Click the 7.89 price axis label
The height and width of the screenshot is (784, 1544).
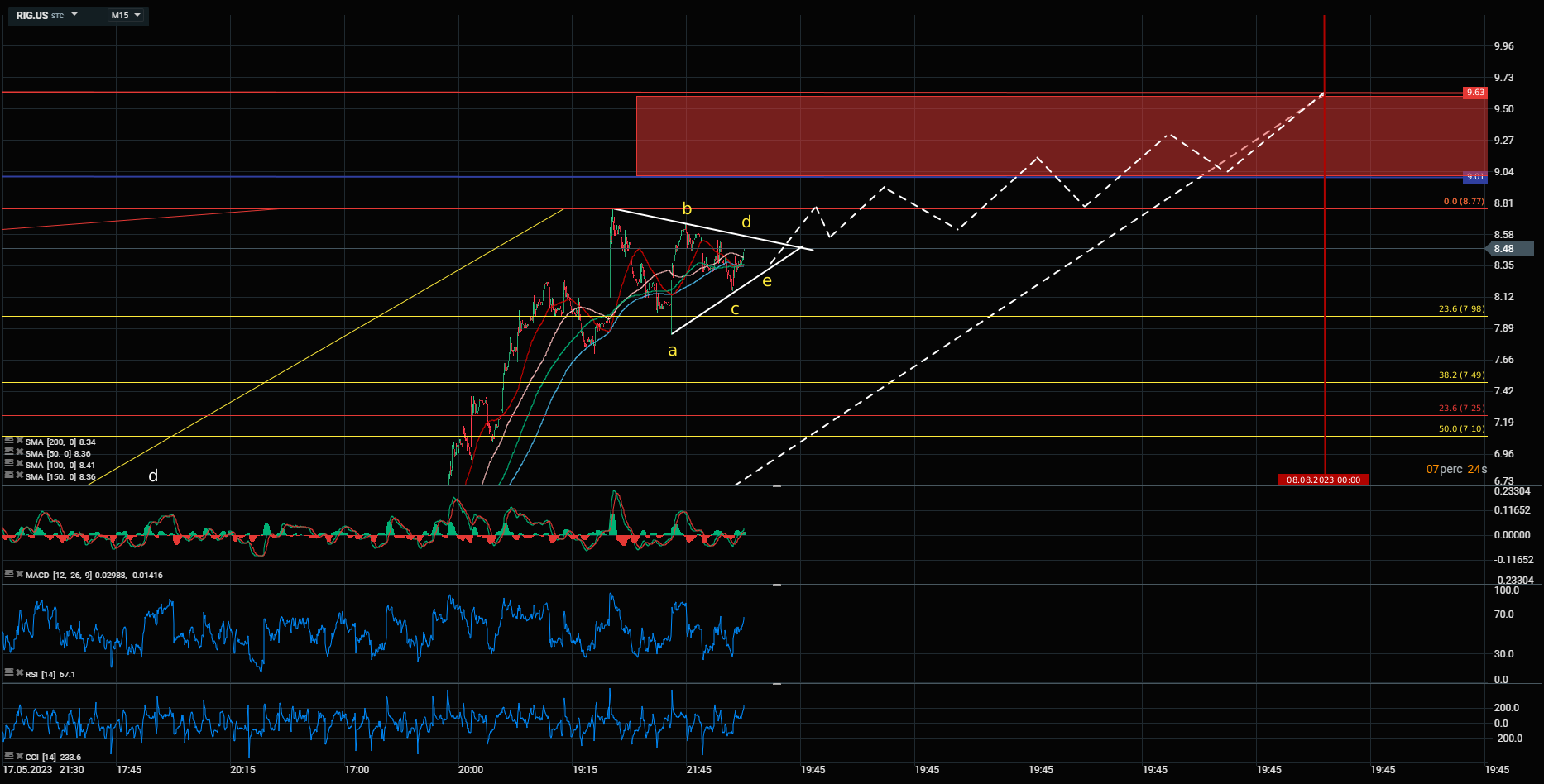click(1503, 328)
